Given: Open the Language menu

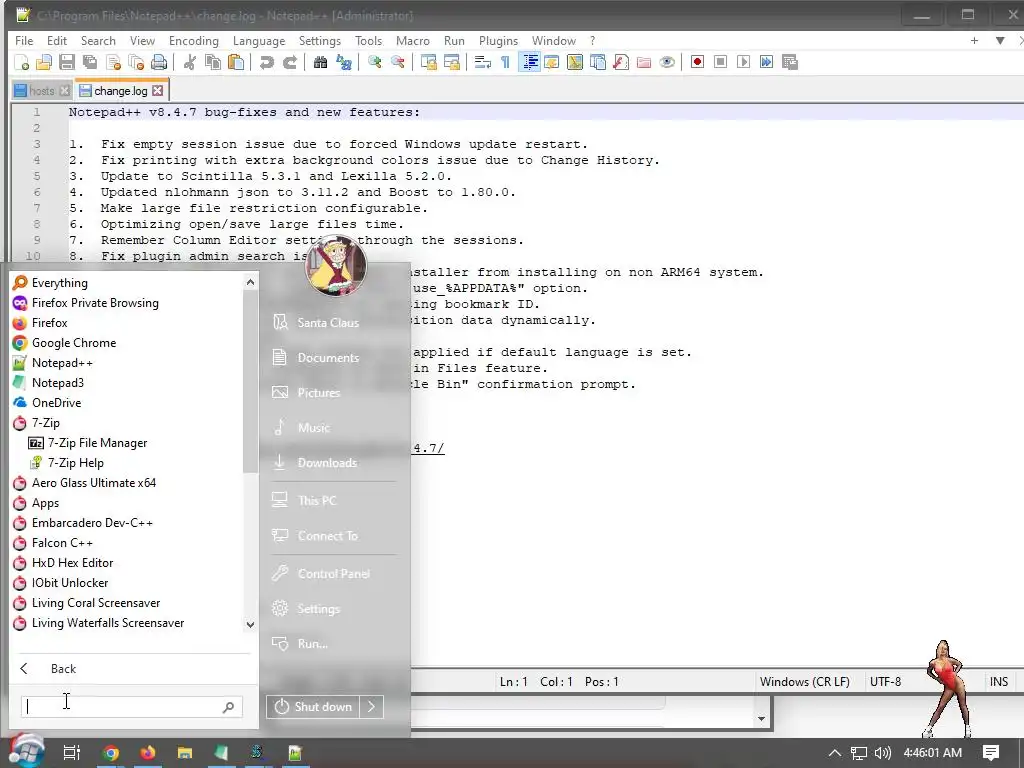Looking at the screenshot, I should click(x=259, y=40).
